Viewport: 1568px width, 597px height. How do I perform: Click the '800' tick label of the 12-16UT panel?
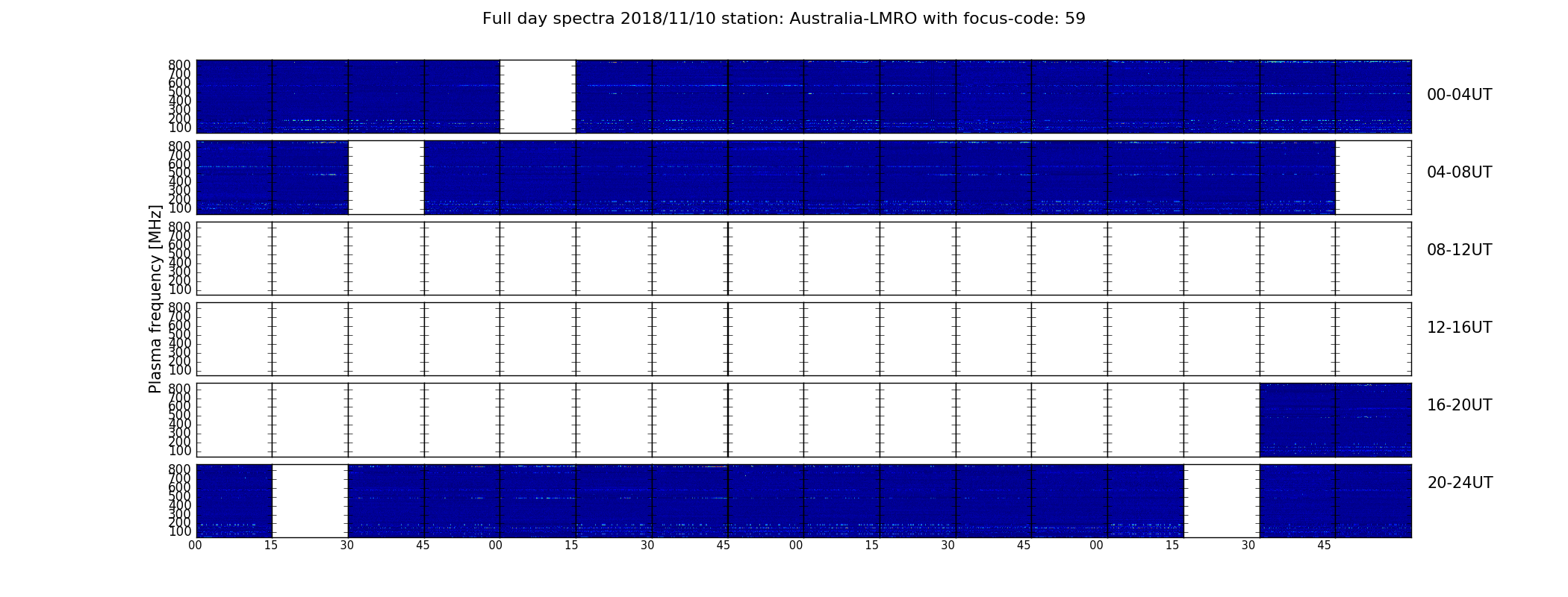coord(180,307)
